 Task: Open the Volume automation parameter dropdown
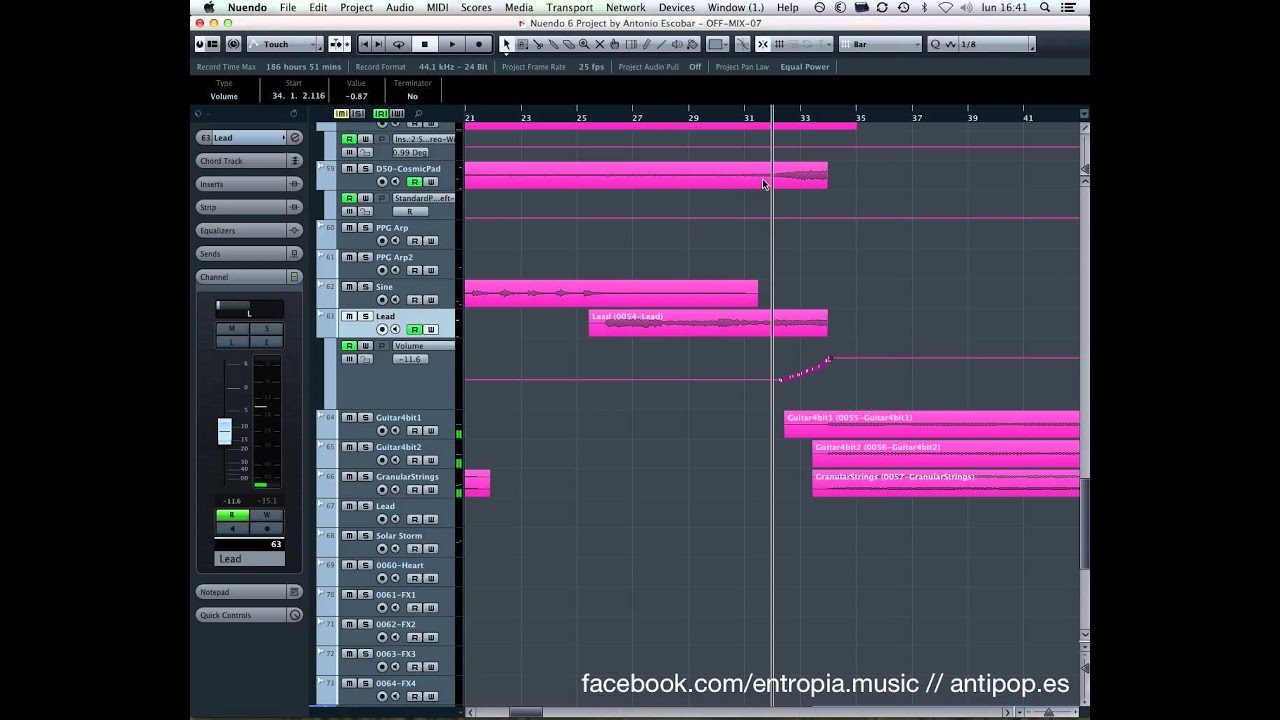point(424,346)
